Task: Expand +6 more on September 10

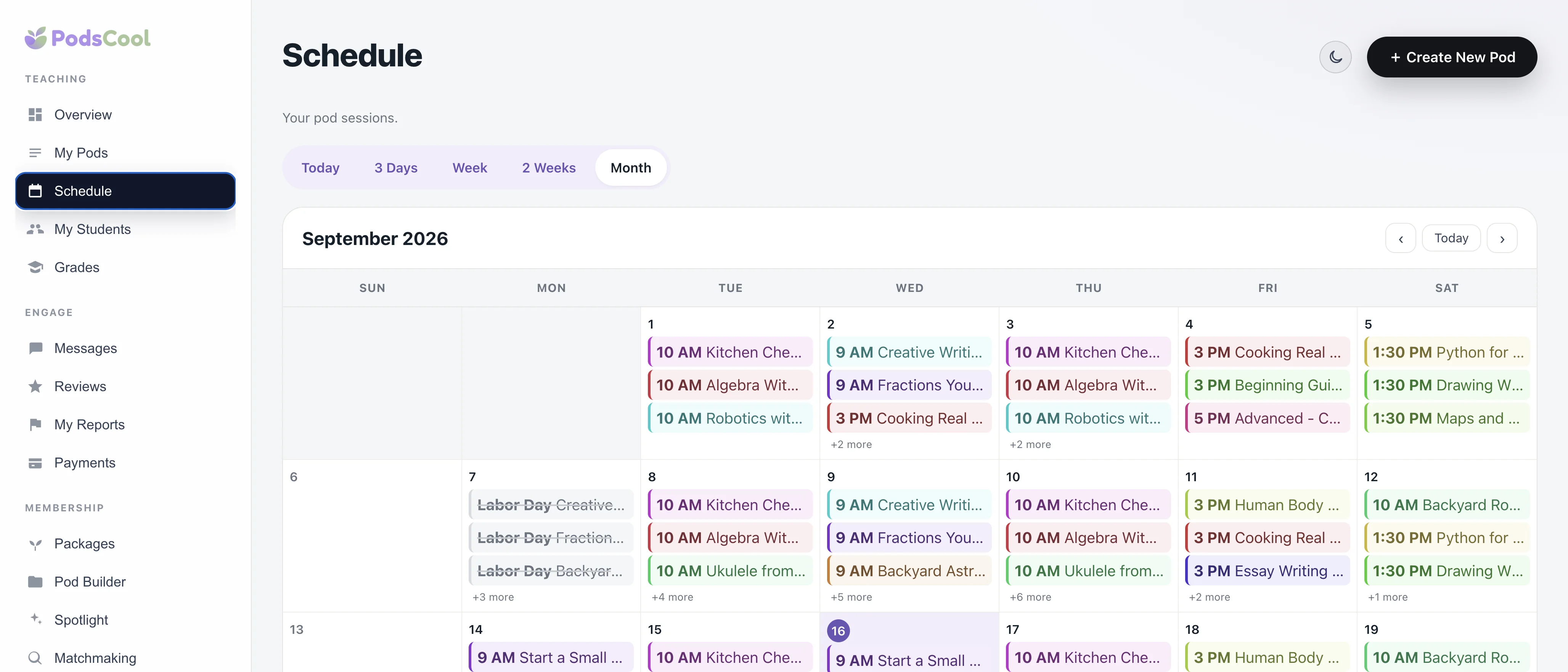Action: click(1030, 597)
